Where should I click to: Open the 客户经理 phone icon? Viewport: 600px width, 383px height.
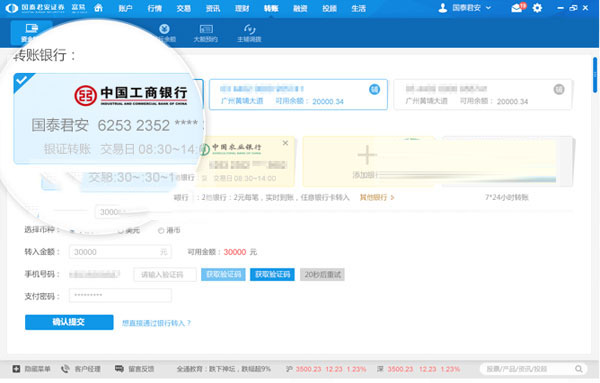pos(65,368)
